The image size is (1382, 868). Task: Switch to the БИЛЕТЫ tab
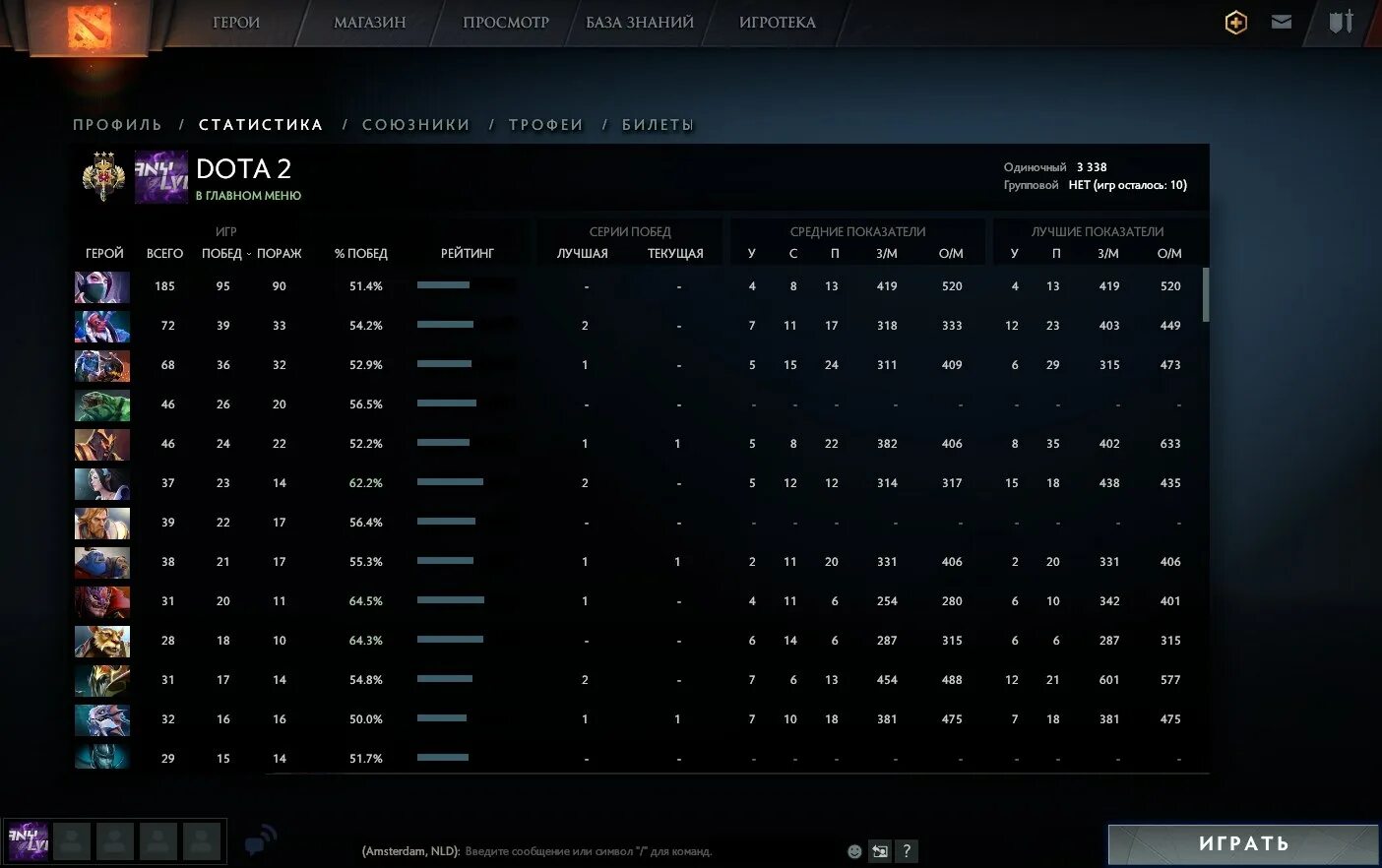click(659, 125)
